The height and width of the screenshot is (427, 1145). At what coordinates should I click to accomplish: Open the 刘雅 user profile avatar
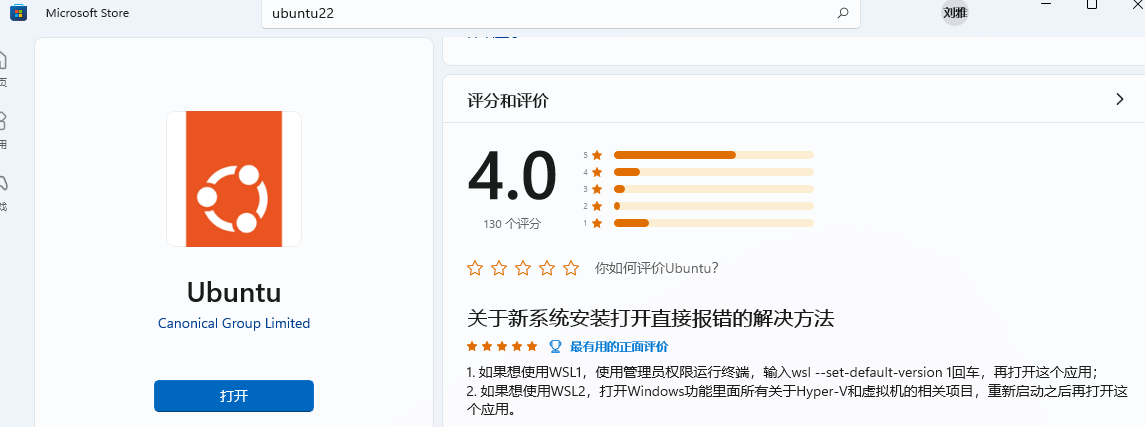tap(954, 12)
